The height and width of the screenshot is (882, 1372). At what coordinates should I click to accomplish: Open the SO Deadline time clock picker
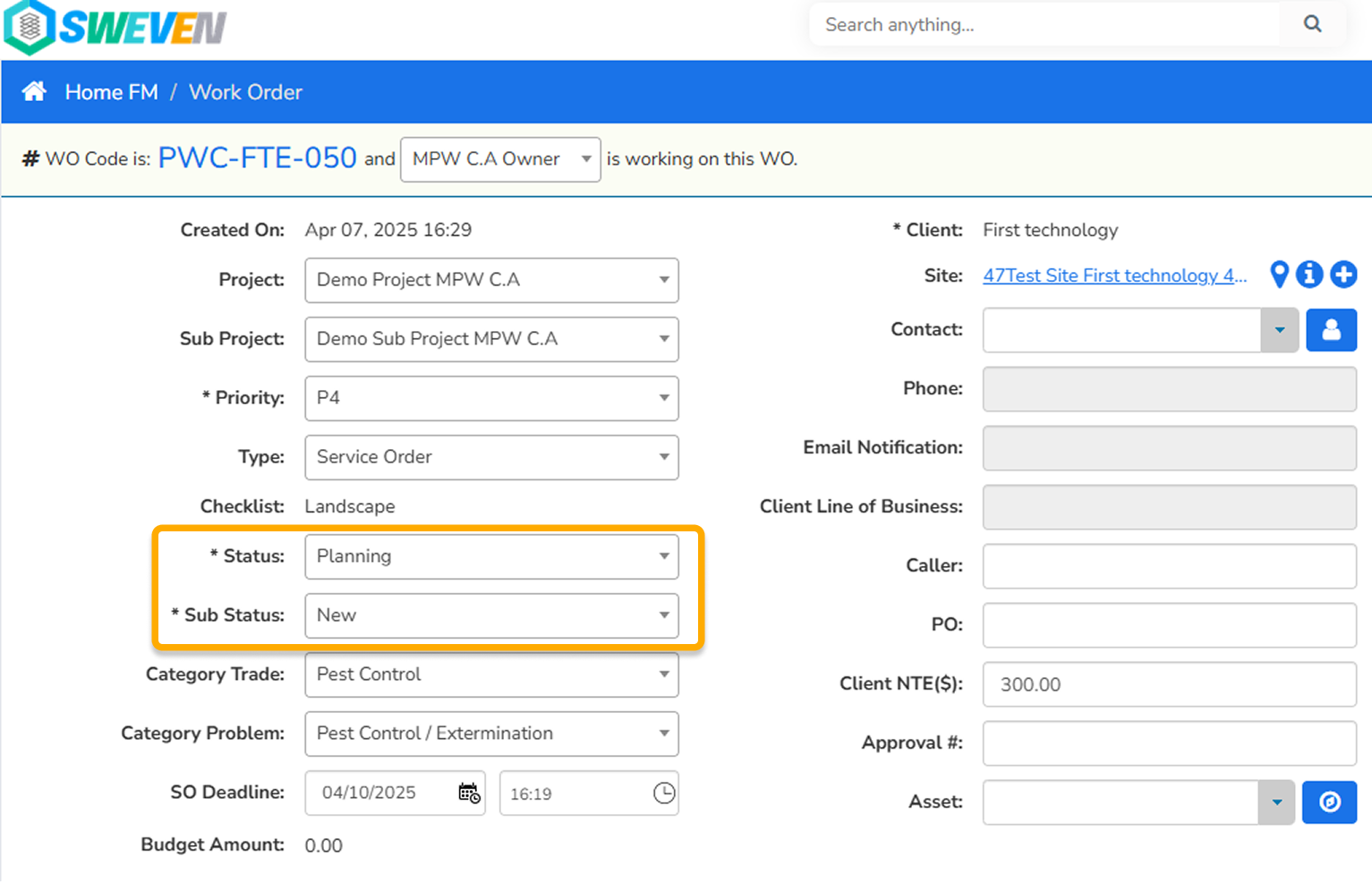[x=664, y=793]
